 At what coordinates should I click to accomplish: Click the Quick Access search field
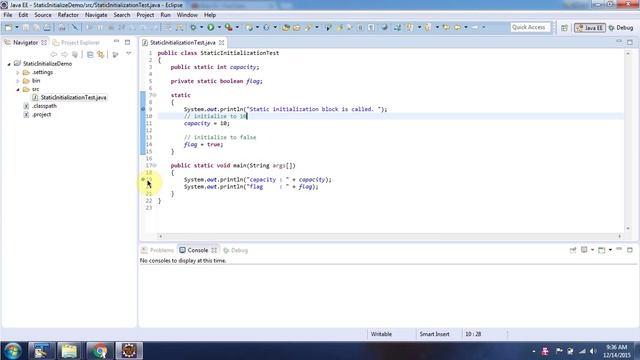pyautogui.click(x=530, y=27)
